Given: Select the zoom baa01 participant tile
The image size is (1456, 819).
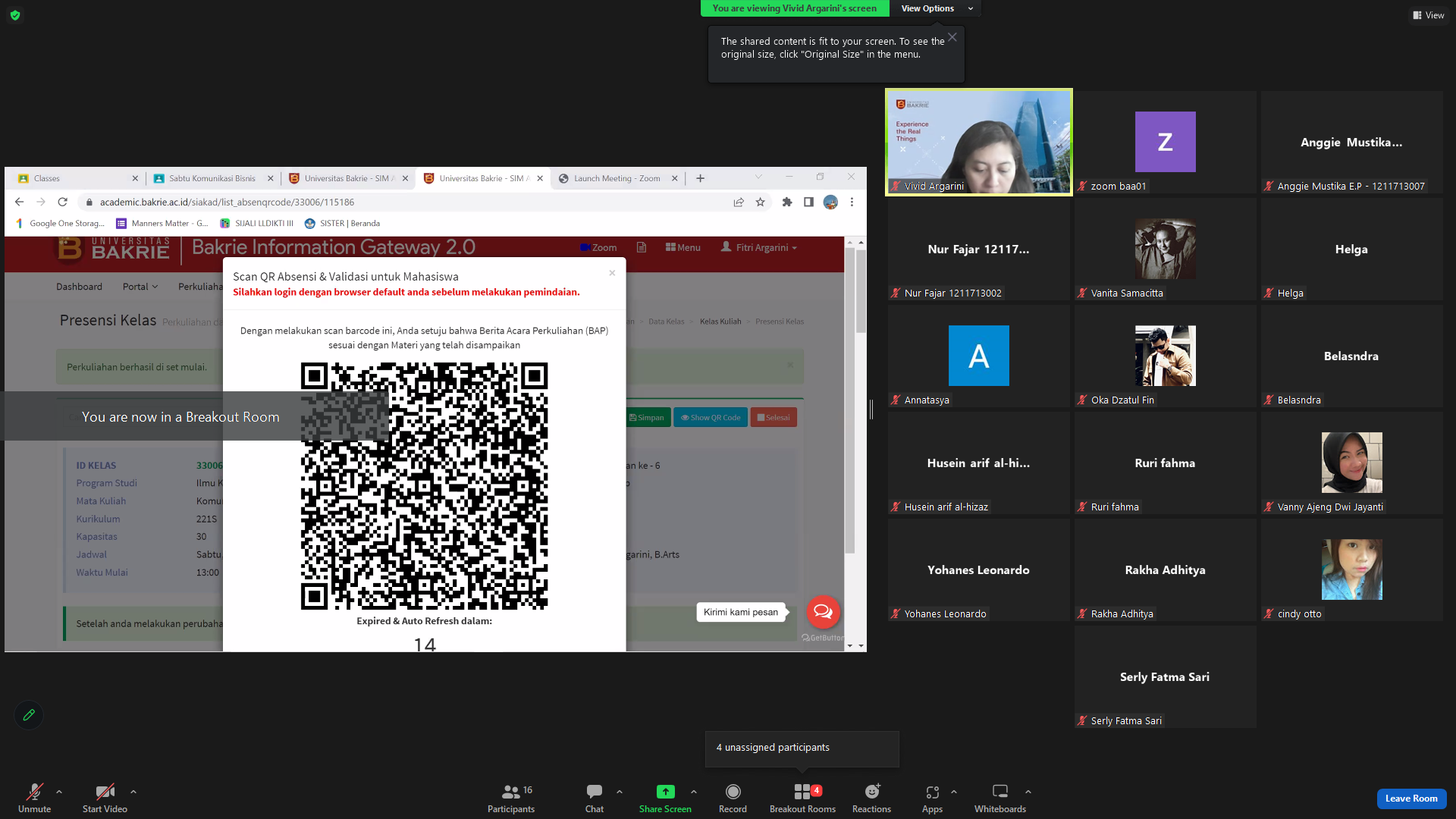Looking at the screenshot, I should point(1165,142).
